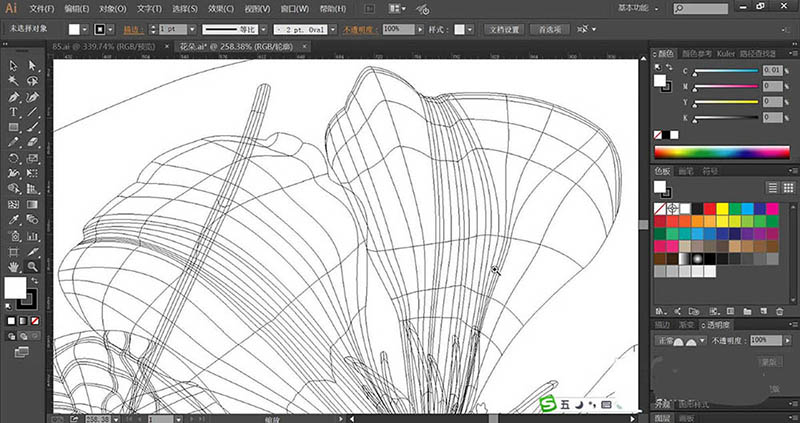Switch Swatches panel to thumbnail grid view
This screenshot has width=800, height=423.
[788, 188]
